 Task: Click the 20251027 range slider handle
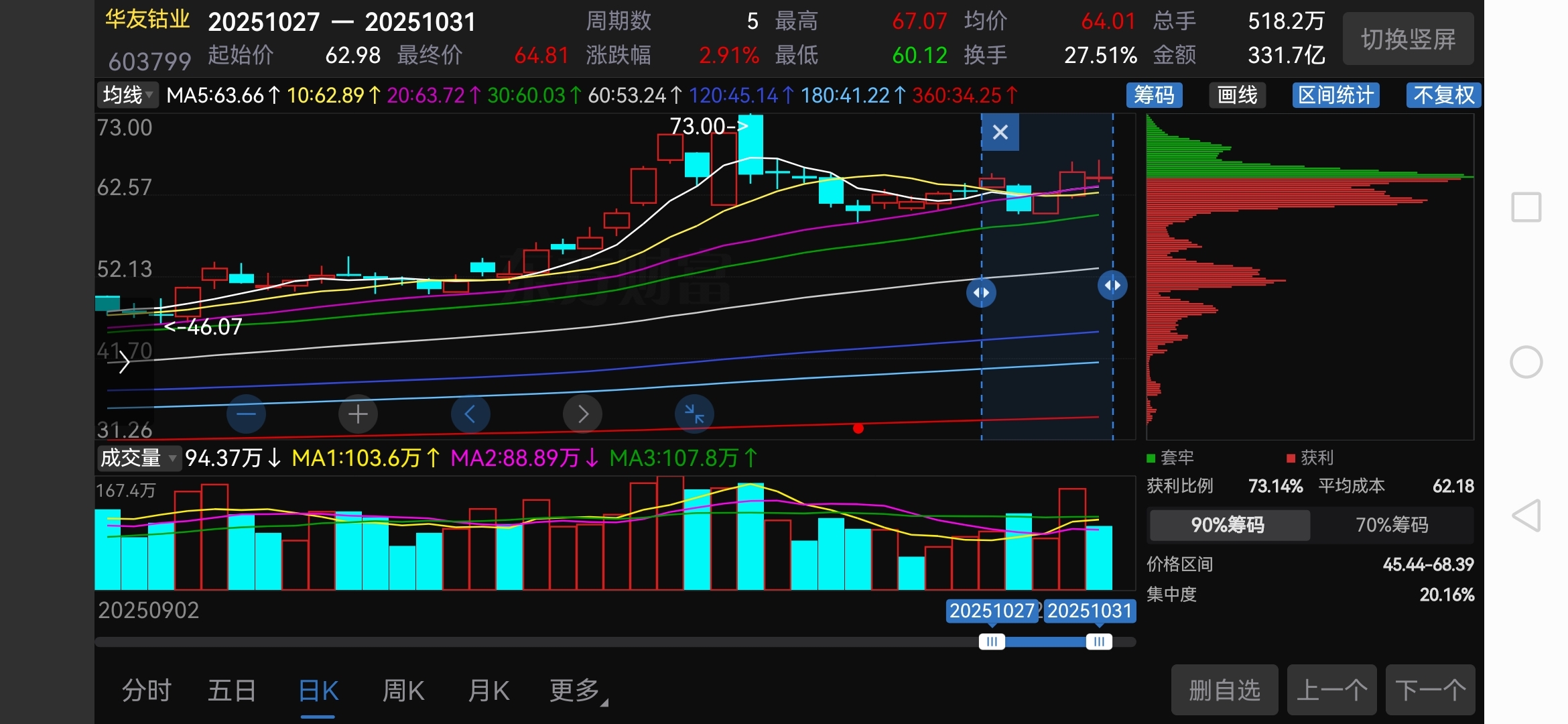[992, 642]
